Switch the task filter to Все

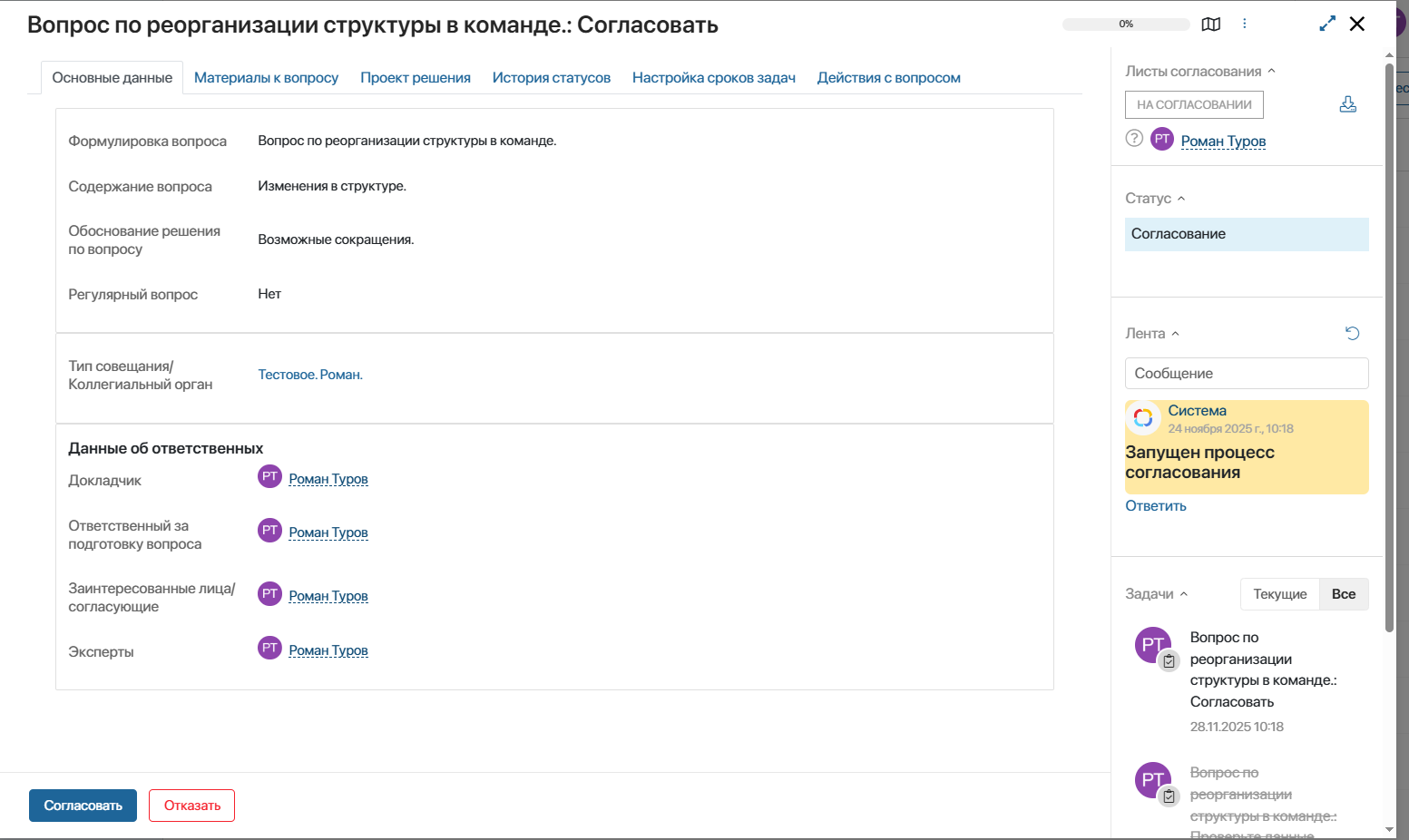(1343, 594)
